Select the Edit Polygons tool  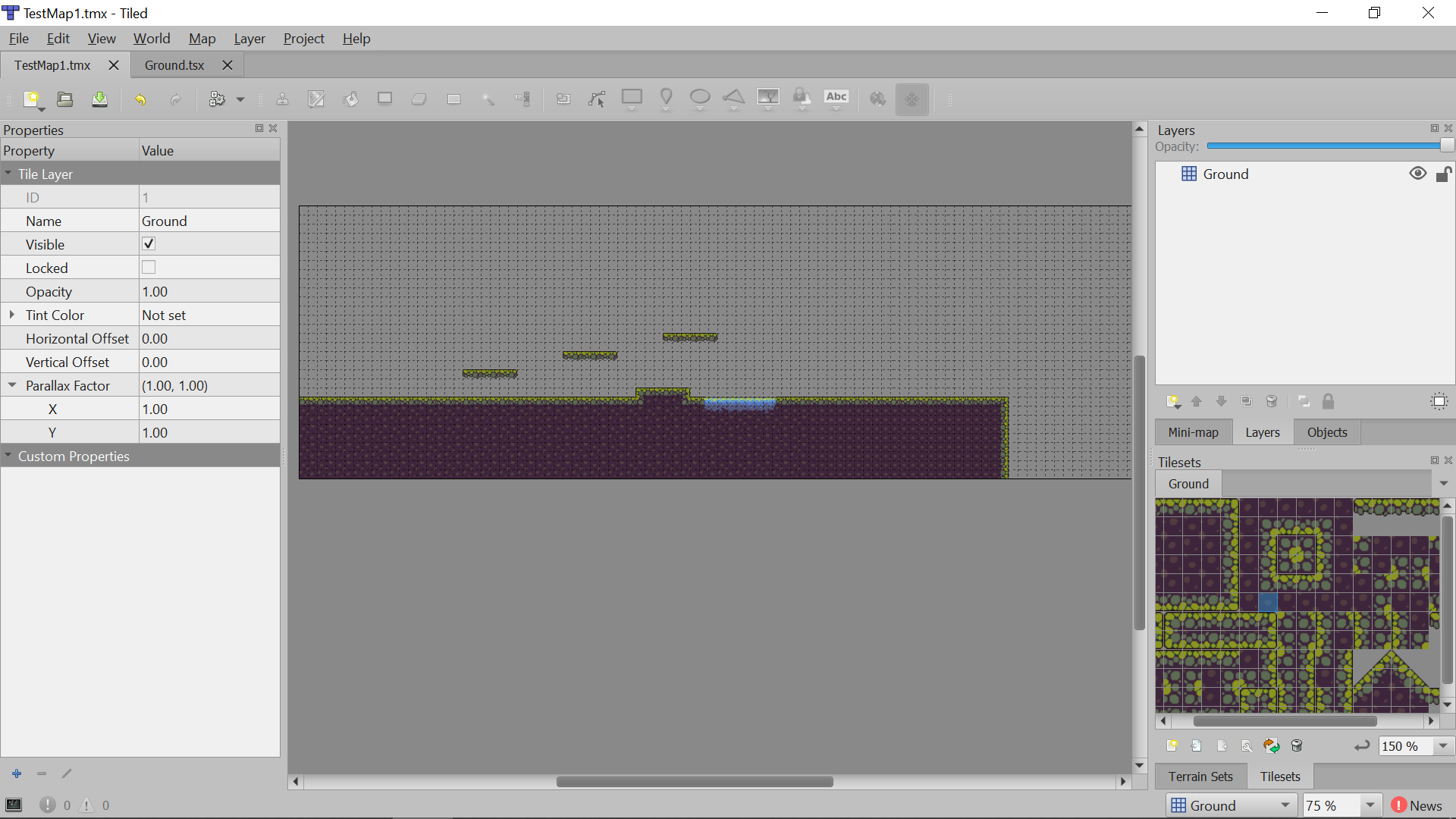click(598, 99)
